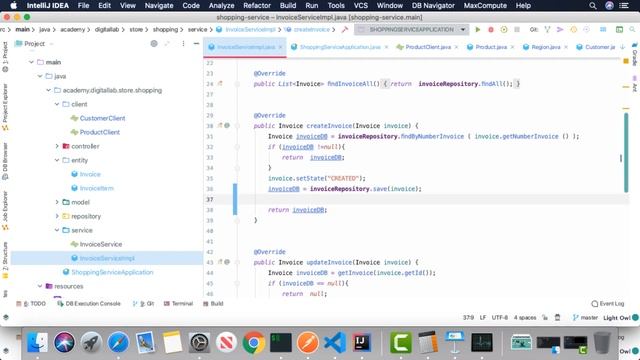Open the DB Navigator menu
The width and height of the screenshot is (640, 360).
pyautogui.click(x=433, y=6)
